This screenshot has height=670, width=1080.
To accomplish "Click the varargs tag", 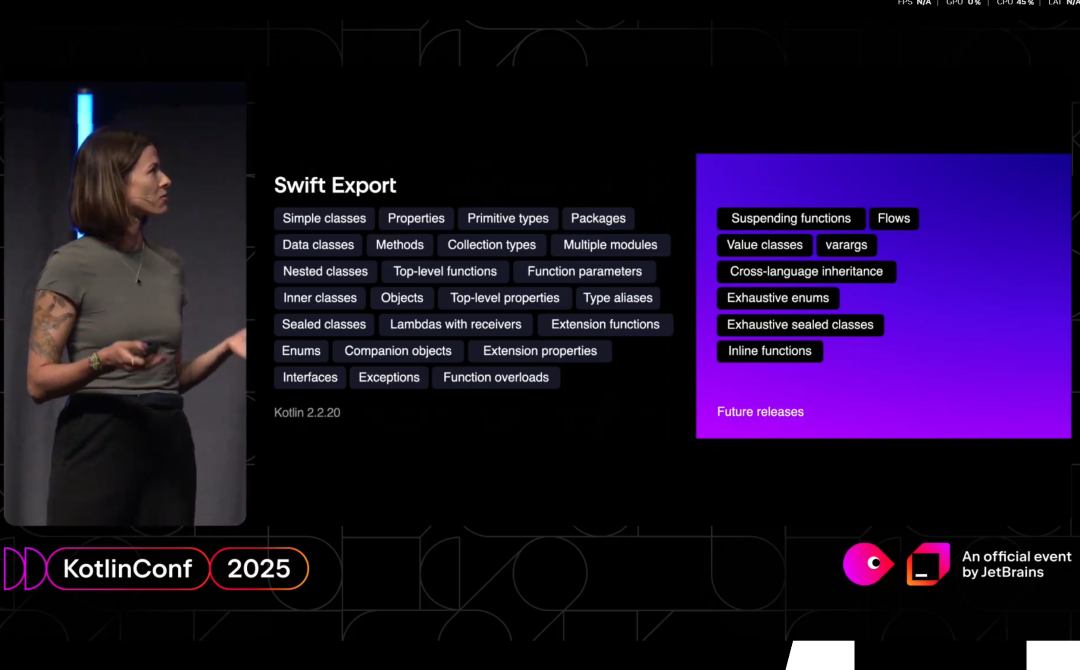I will click(847, 245).
